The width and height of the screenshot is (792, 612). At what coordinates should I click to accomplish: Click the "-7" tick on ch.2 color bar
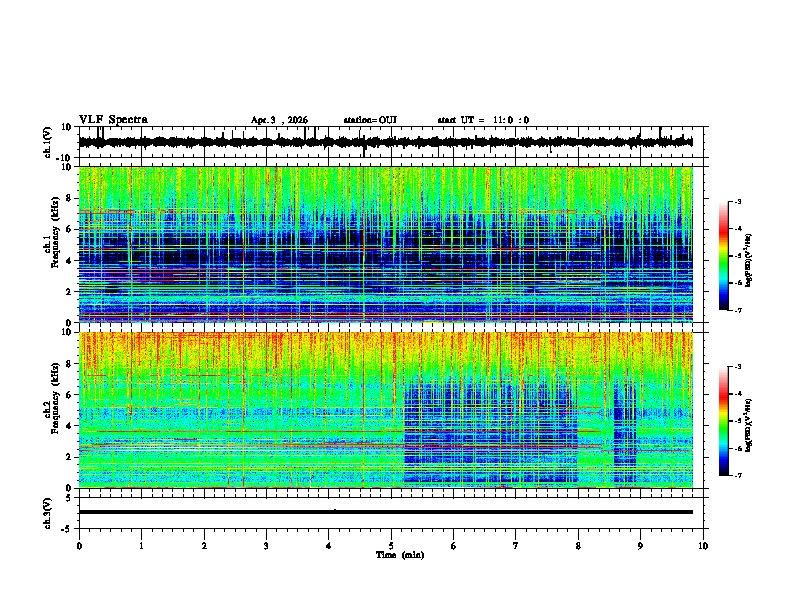point(738,475)
